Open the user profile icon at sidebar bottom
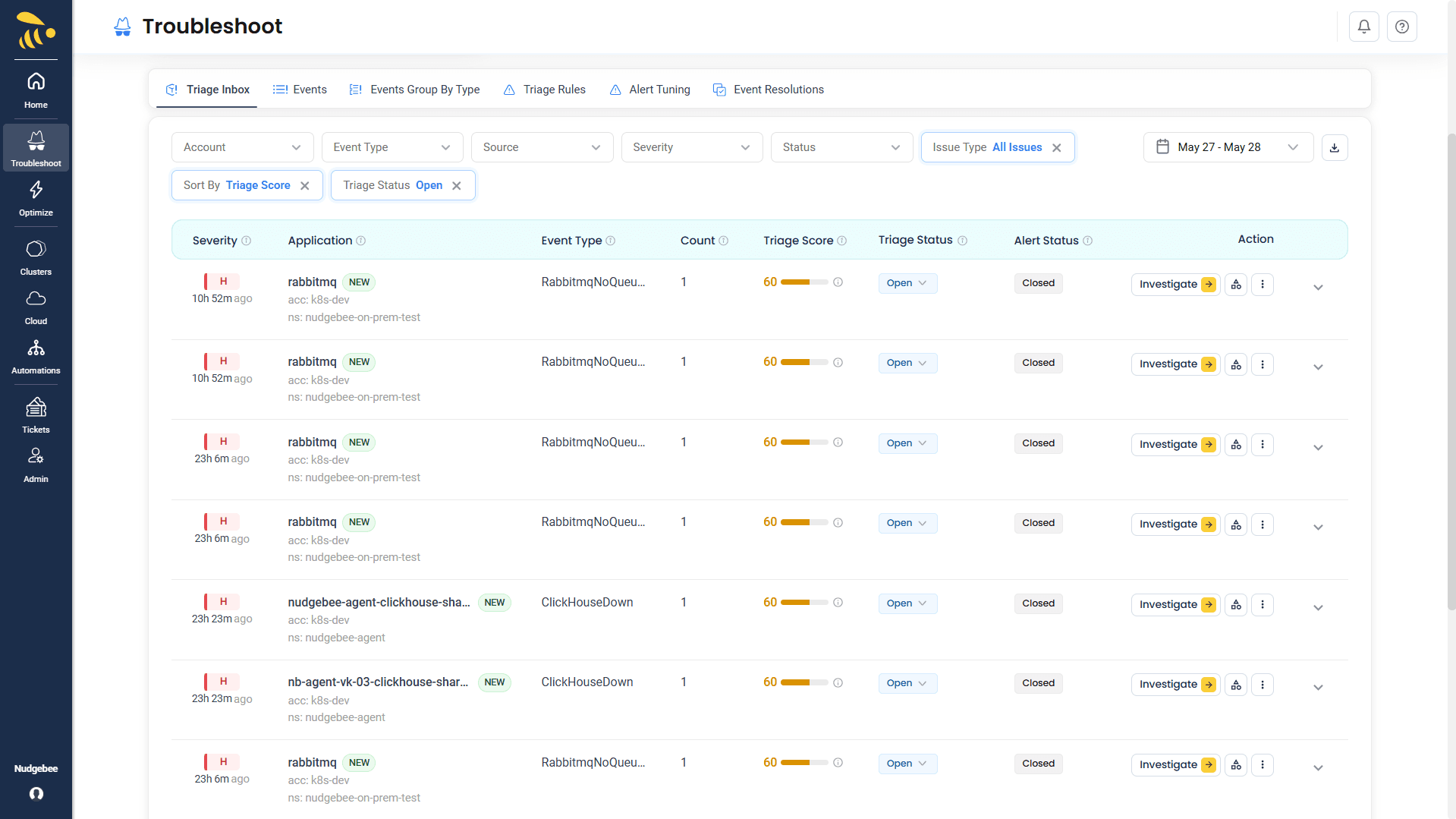The width and height of the screenshot is (1456, 819). [x=36, y=793]
